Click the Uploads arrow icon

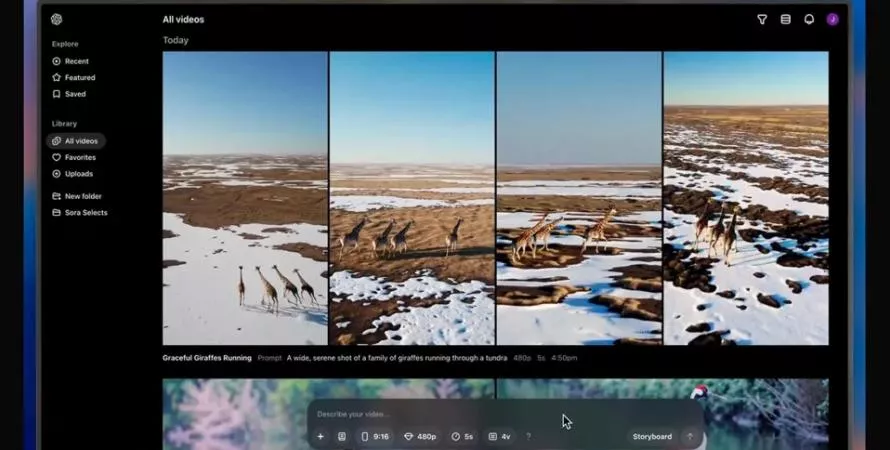point(56,174)
